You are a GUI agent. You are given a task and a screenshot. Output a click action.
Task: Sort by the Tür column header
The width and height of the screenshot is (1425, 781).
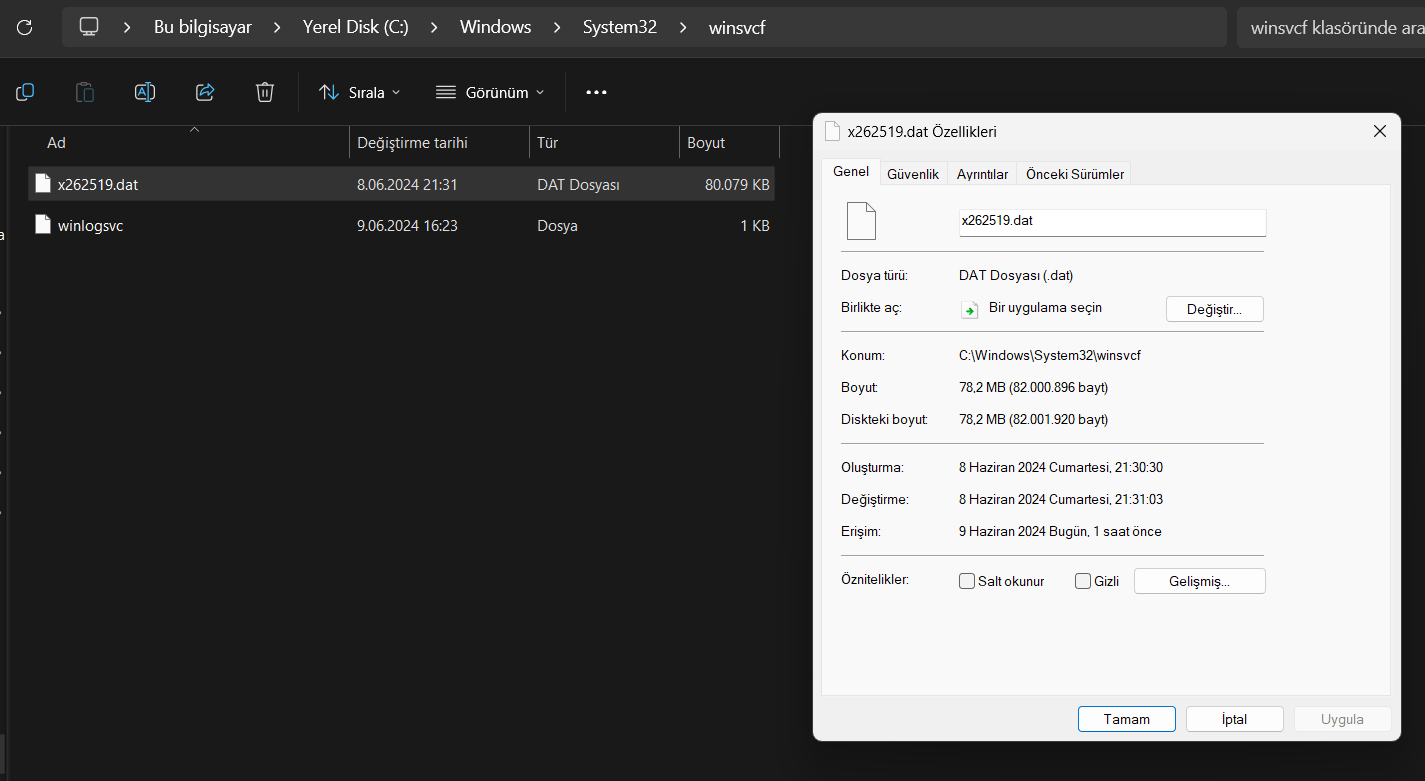click(x=604, y=143)
